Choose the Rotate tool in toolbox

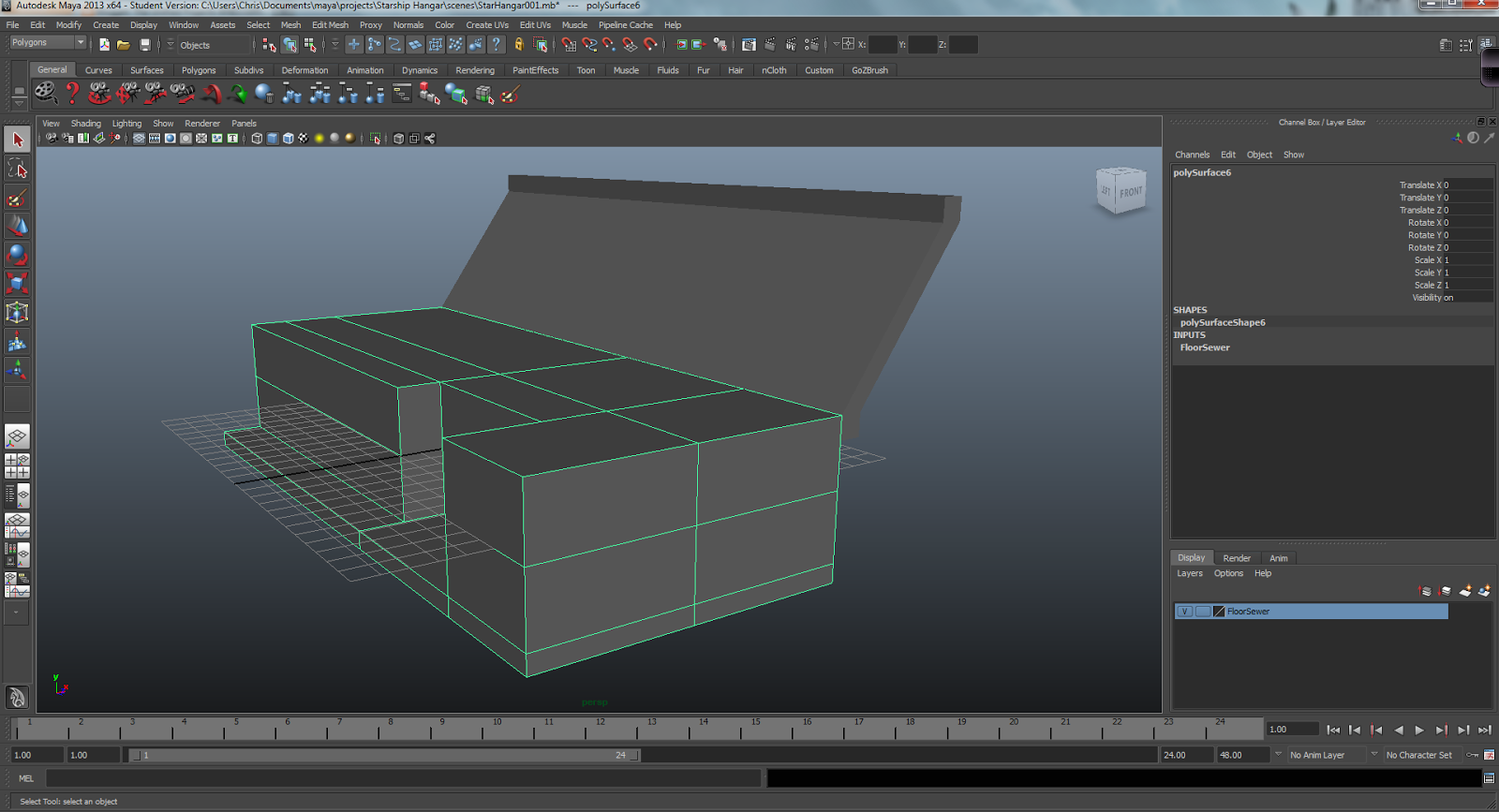coord(17,255)
